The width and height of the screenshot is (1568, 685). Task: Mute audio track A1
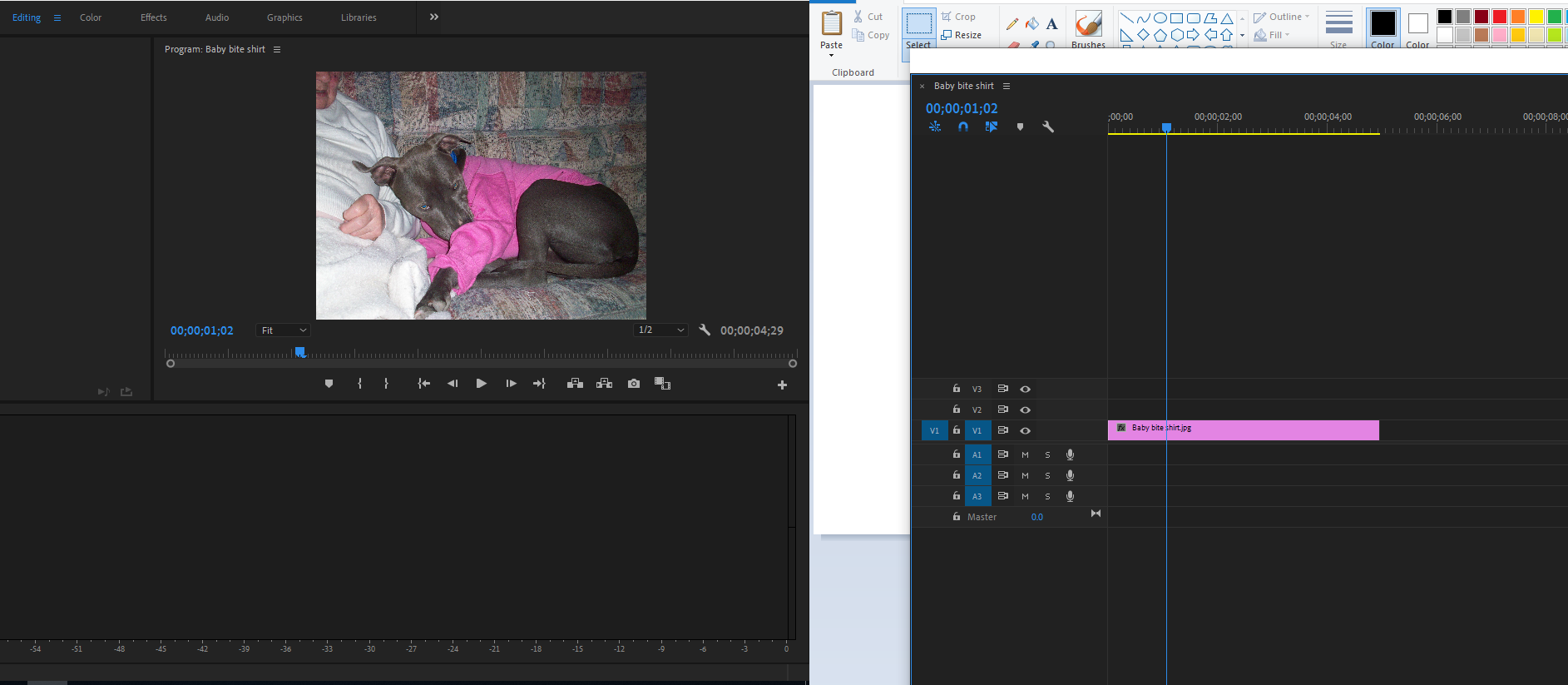click(1025, 454)
